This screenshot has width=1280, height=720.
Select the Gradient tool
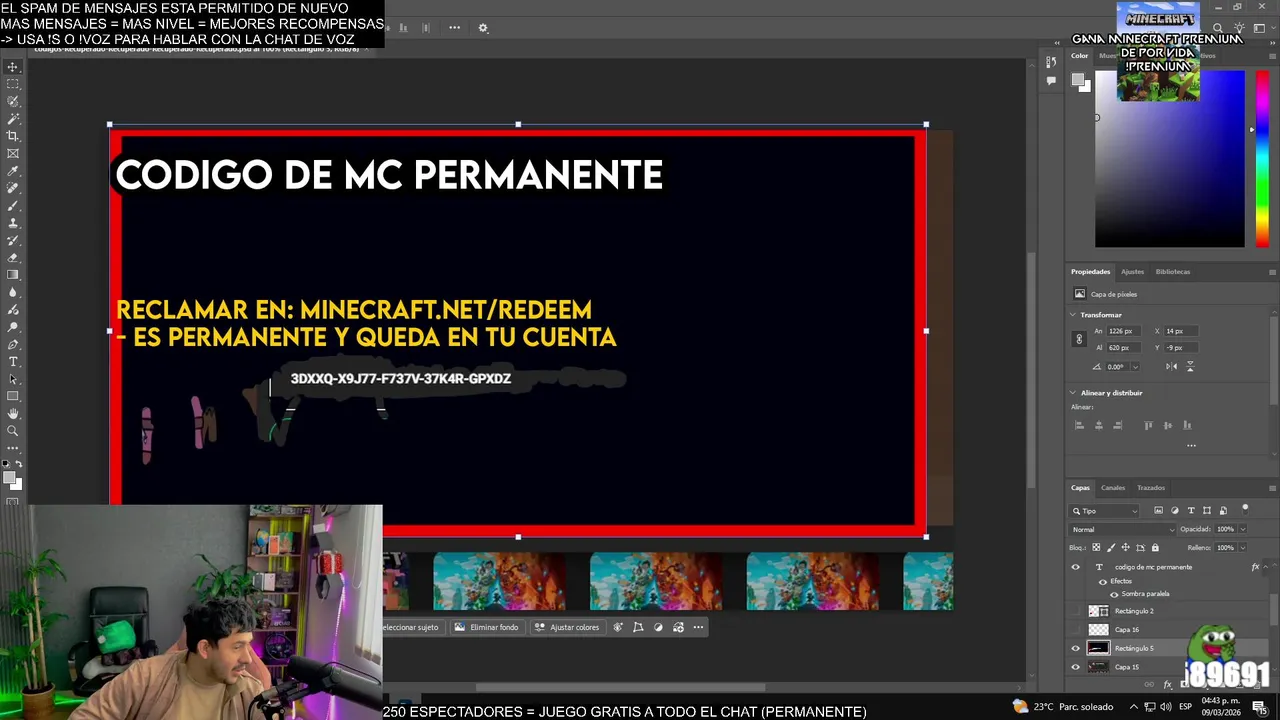click(x=13, y=274)
